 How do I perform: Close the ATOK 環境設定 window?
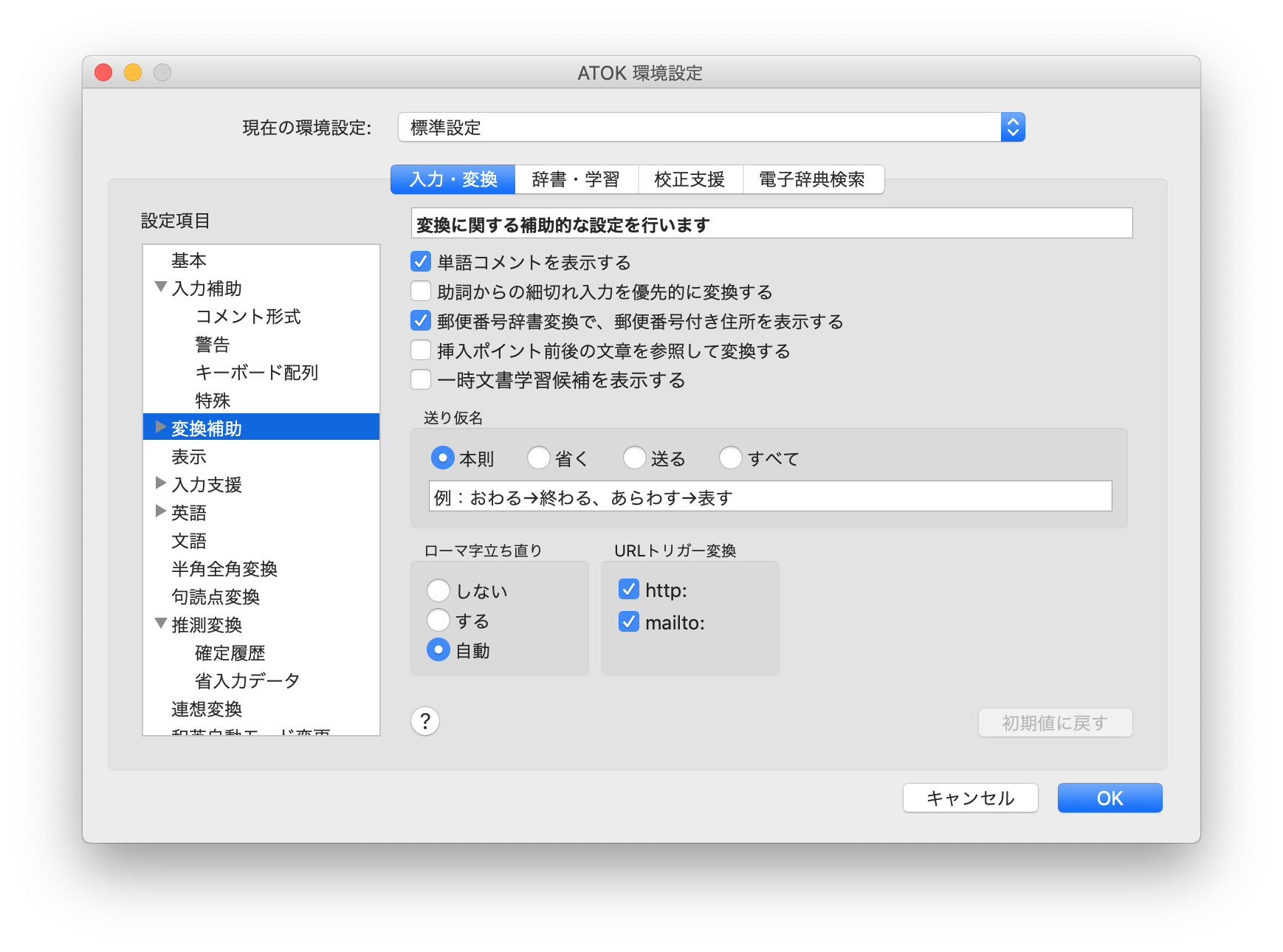click(103, 72)
